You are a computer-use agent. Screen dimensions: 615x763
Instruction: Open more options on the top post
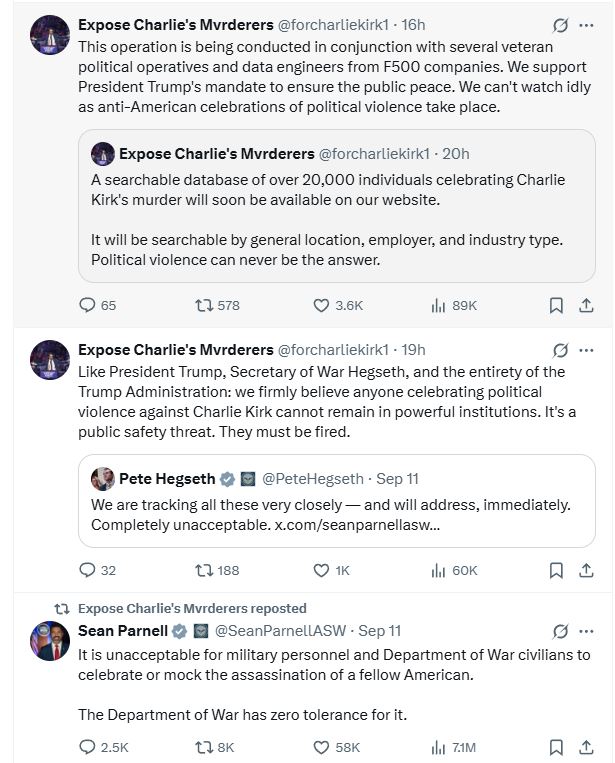pyautogui.click(x=587, y=24)
